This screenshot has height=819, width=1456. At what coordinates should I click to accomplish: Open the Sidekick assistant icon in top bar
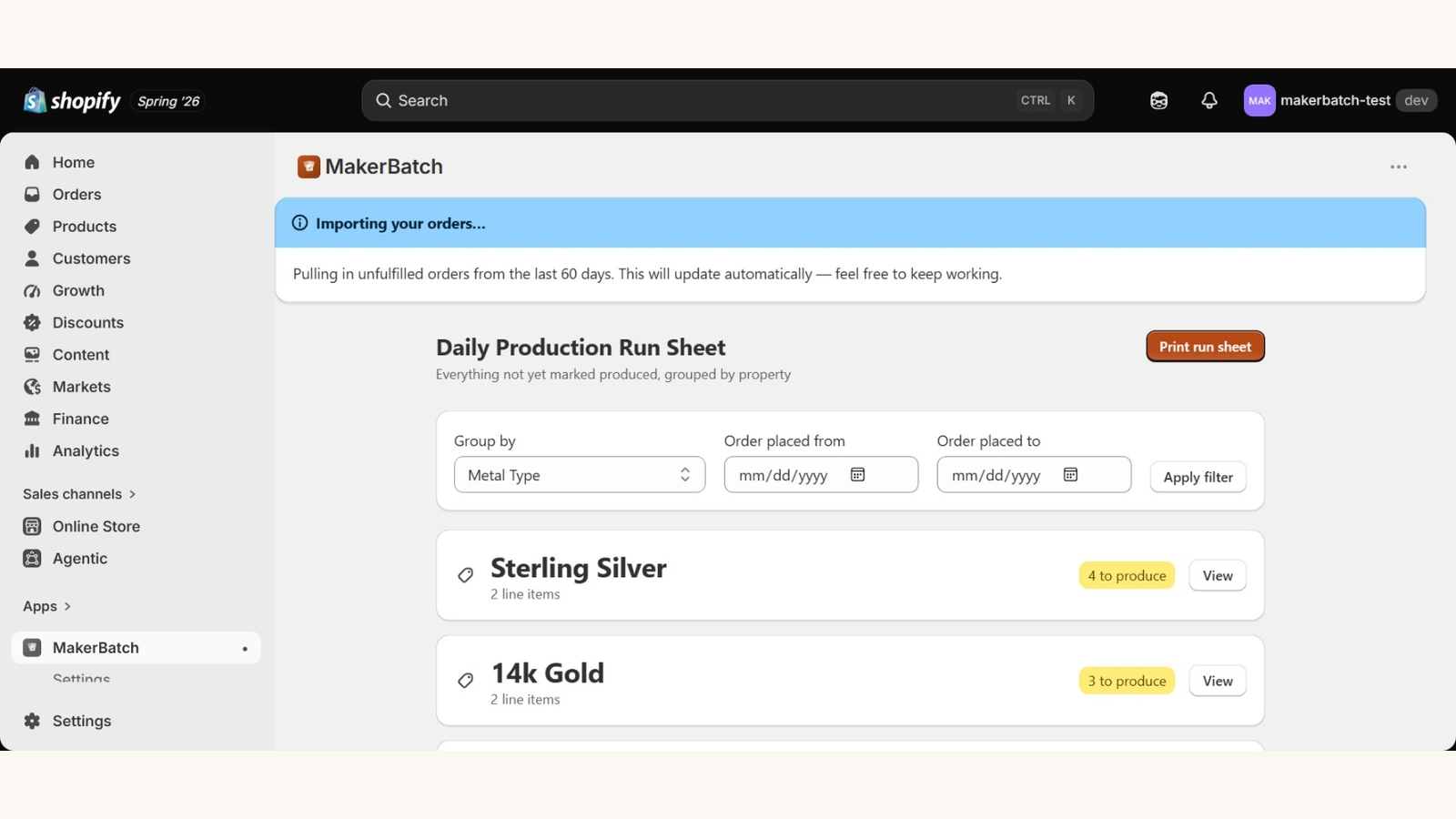1158,100
